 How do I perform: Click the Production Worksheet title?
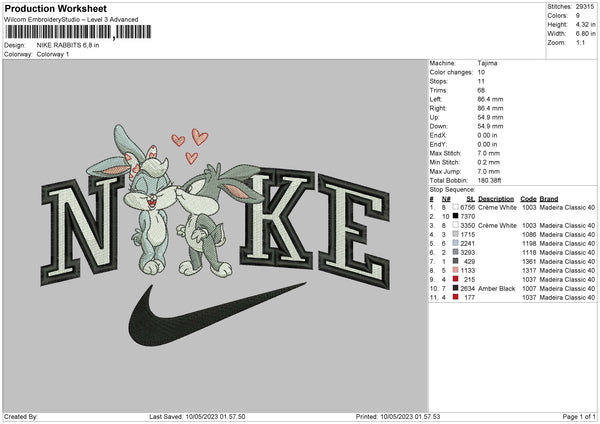tap(54, 8)
